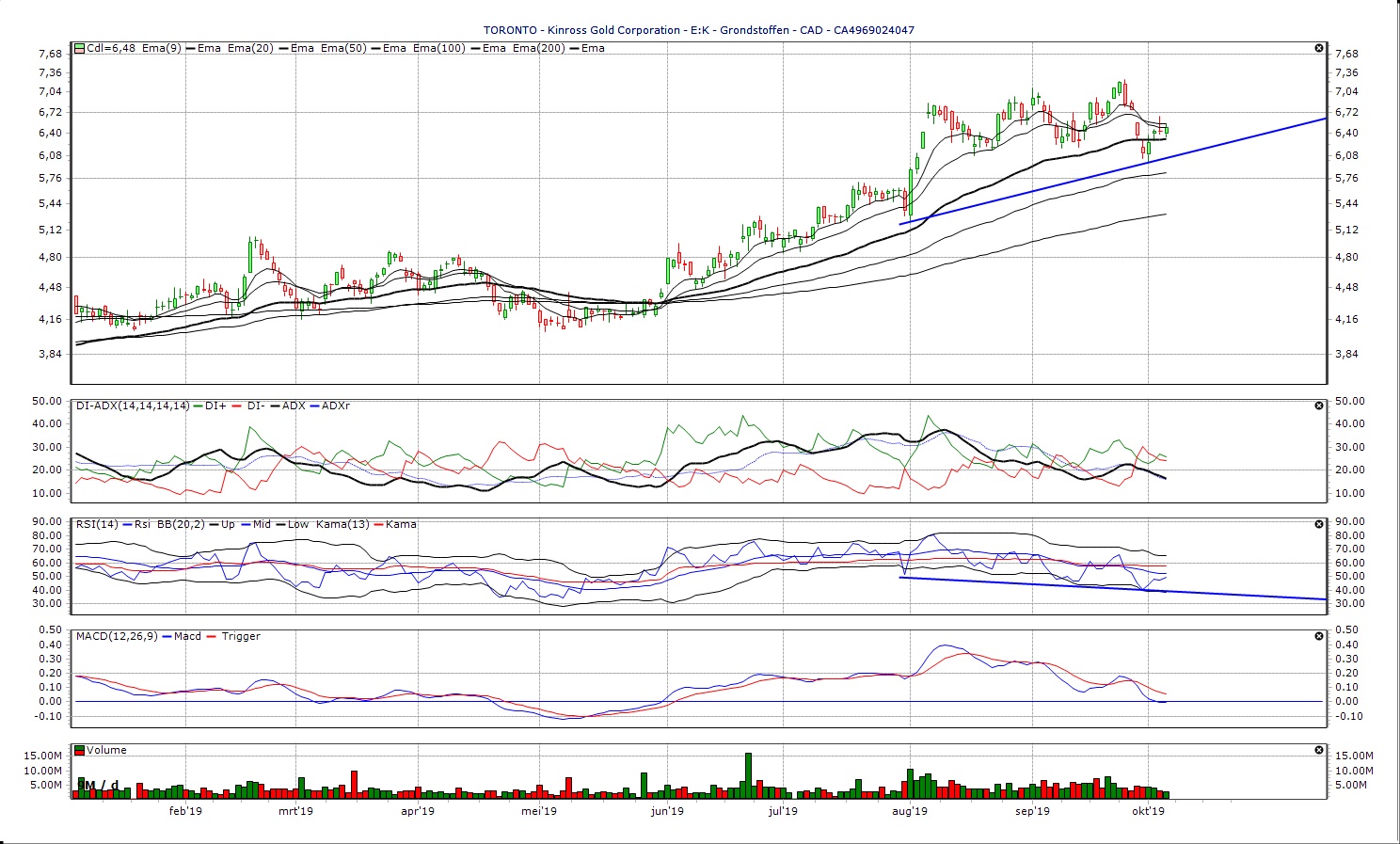Select the Cdl=6,48 legend label
The image size is (1400, 844).
(111, 48)
